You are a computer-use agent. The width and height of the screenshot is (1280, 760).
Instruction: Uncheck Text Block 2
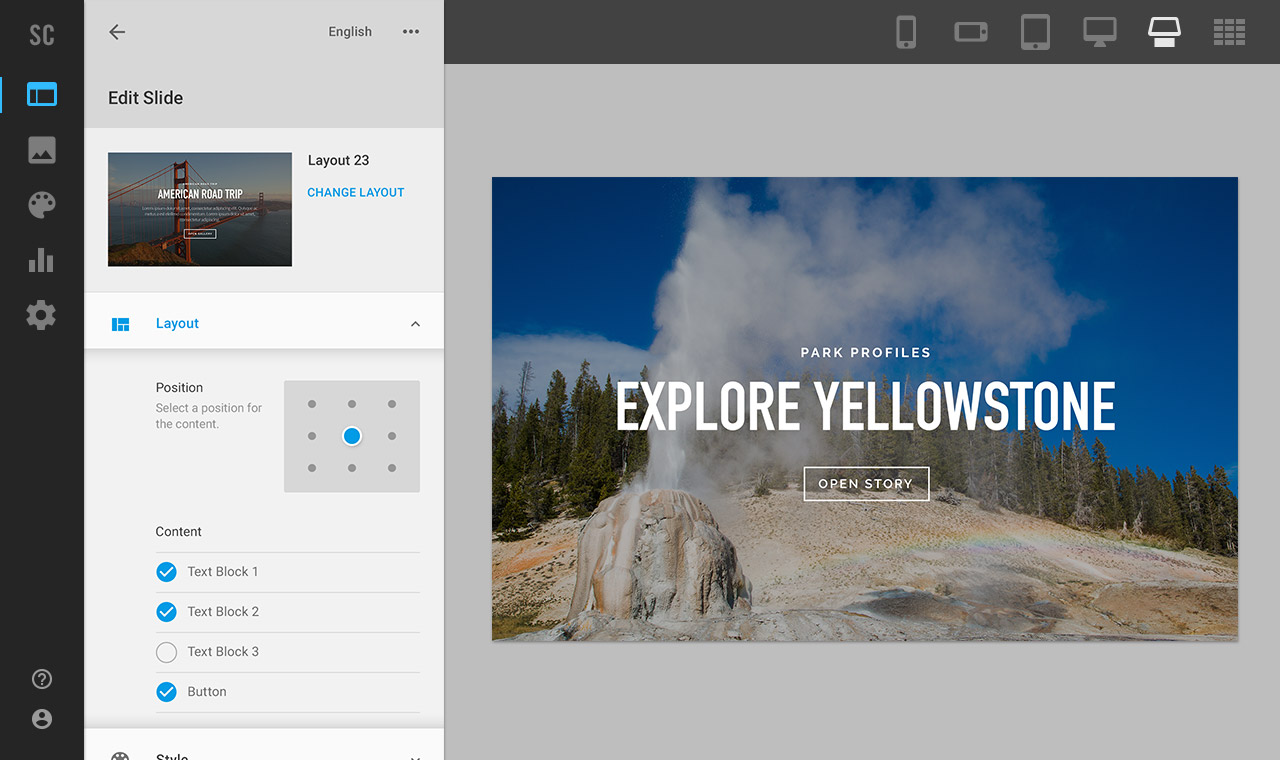(x=166, y=612)
